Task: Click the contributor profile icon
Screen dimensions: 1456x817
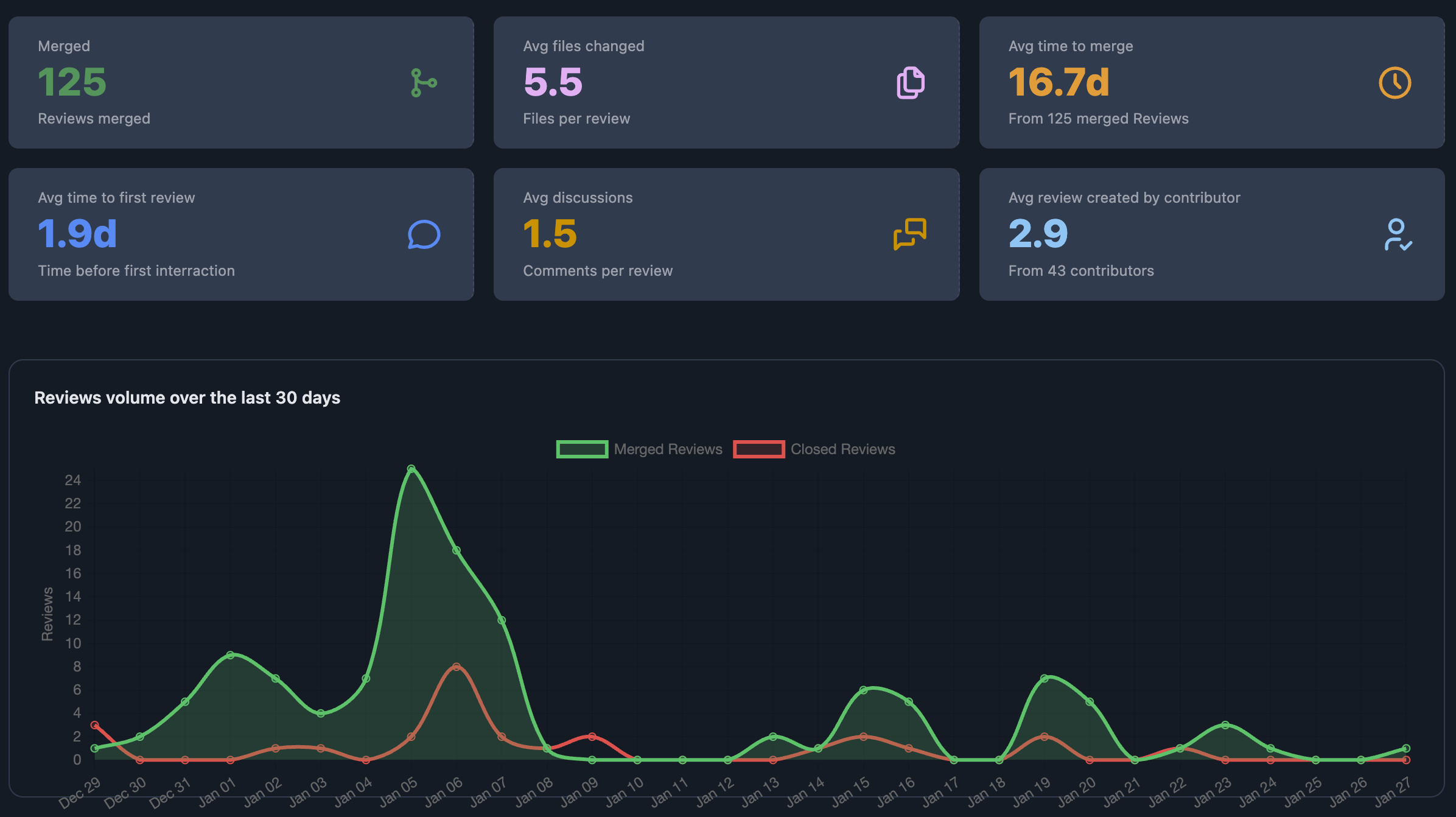Action: 1397,234
